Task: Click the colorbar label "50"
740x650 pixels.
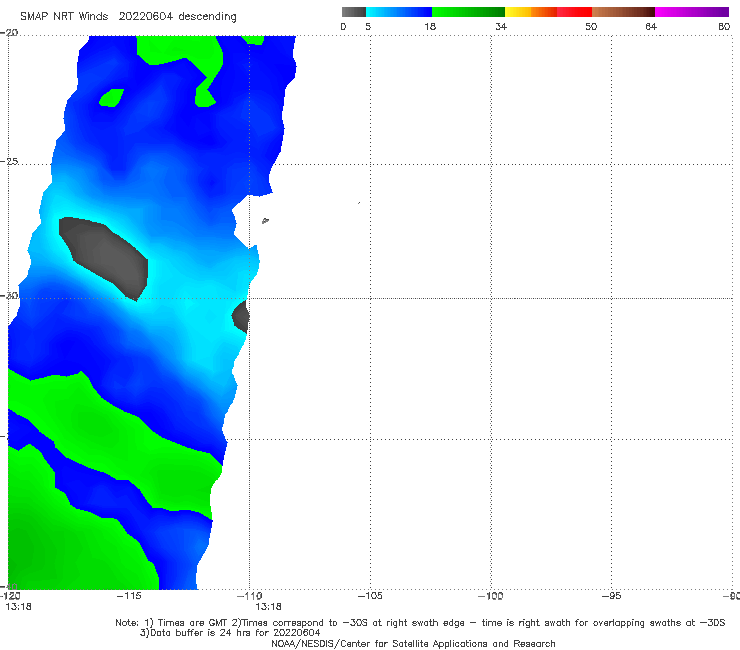Action: (x=591, y=26)
